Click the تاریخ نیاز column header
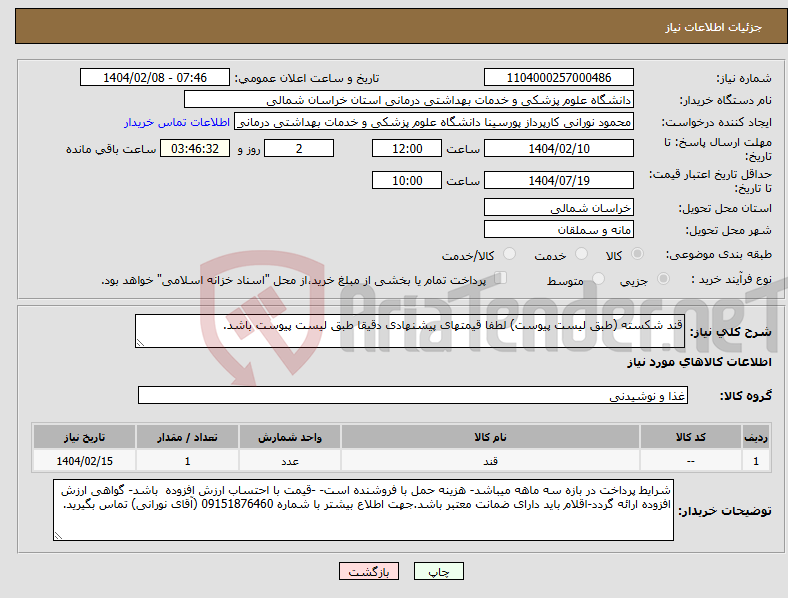Screen dimensions: 788x598 (84, 437)
